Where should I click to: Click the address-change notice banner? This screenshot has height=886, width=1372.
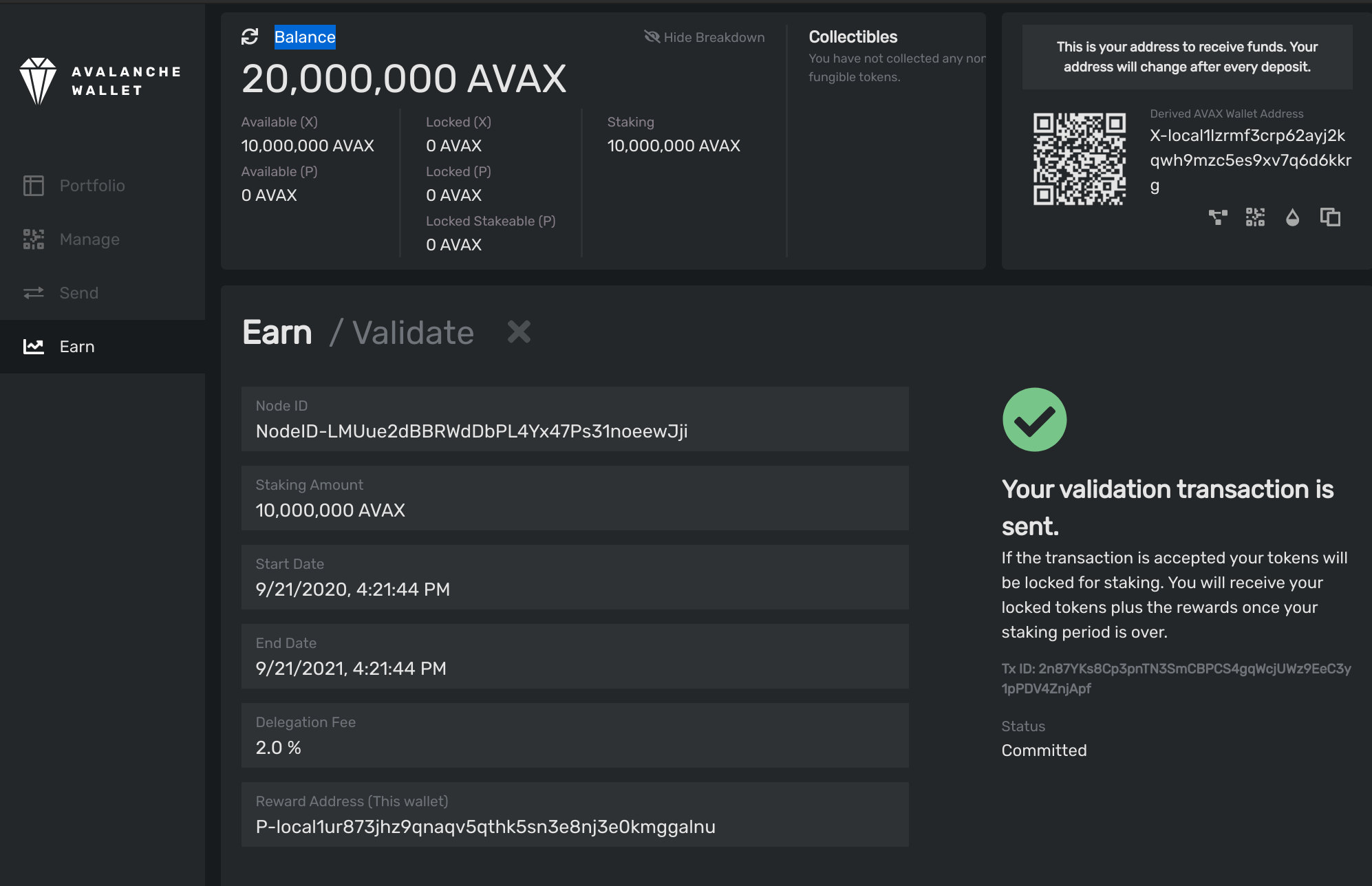pyautogui.click(x=1187, y=57)
